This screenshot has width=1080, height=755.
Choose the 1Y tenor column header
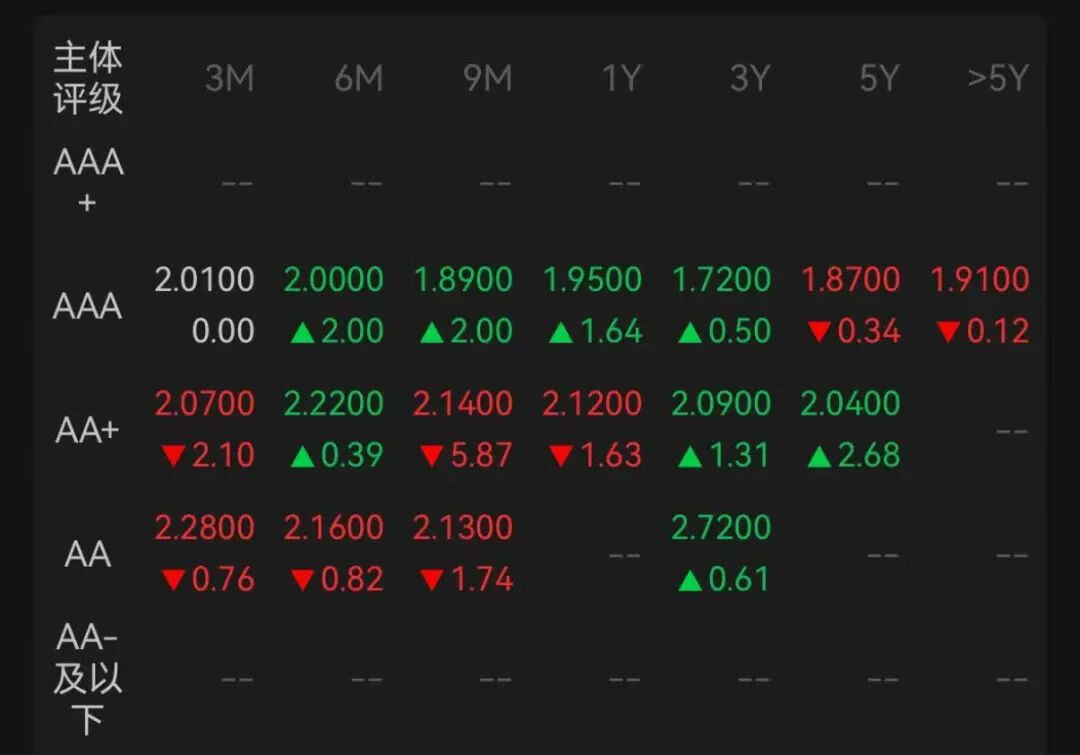620,79
